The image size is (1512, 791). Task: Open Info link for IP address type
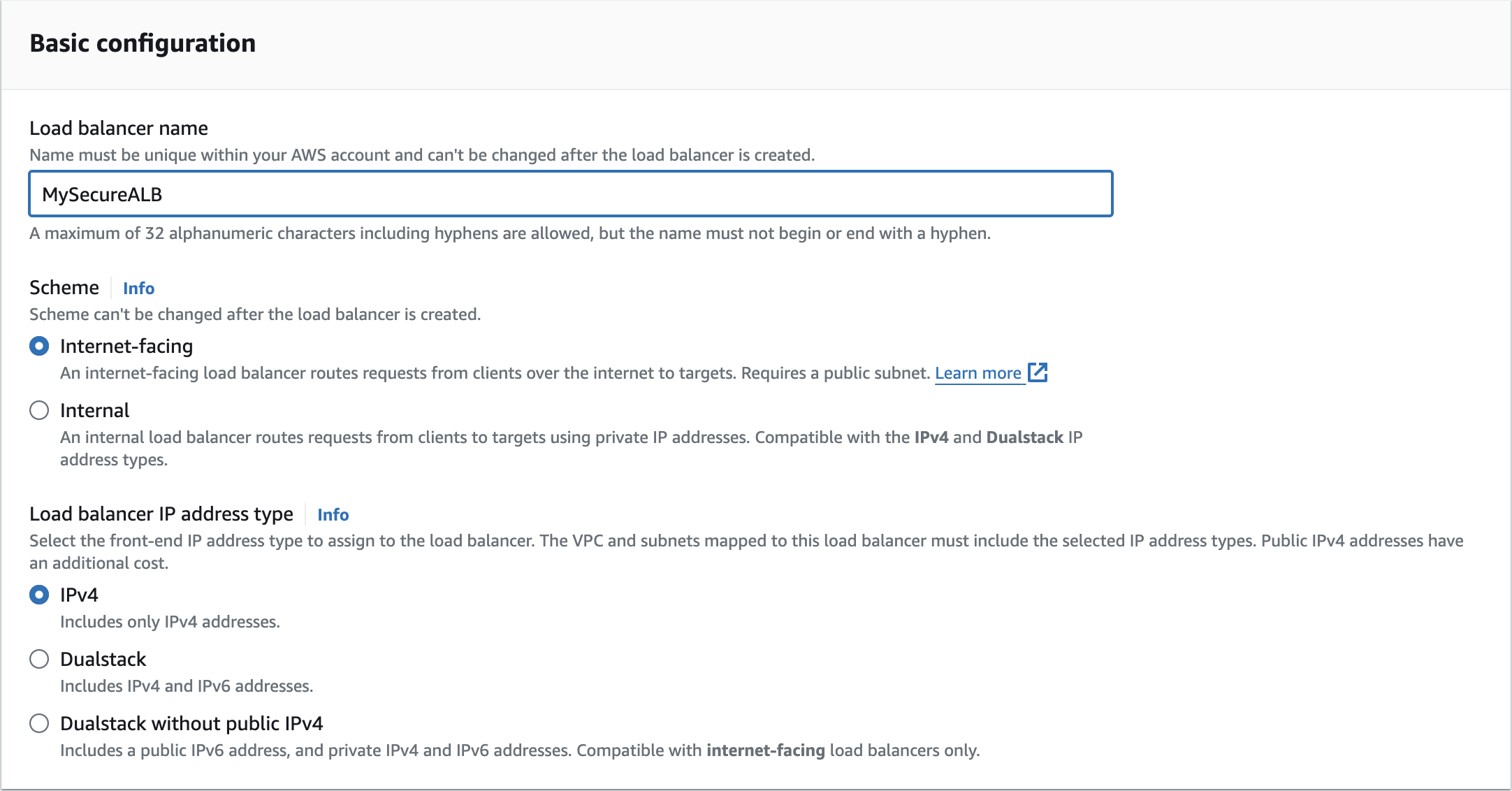[333, 514]
